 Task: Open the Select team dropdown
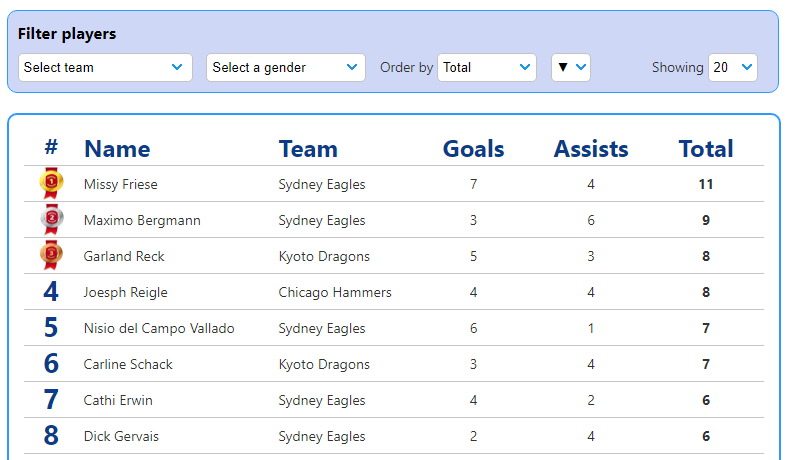click(105, 67)
